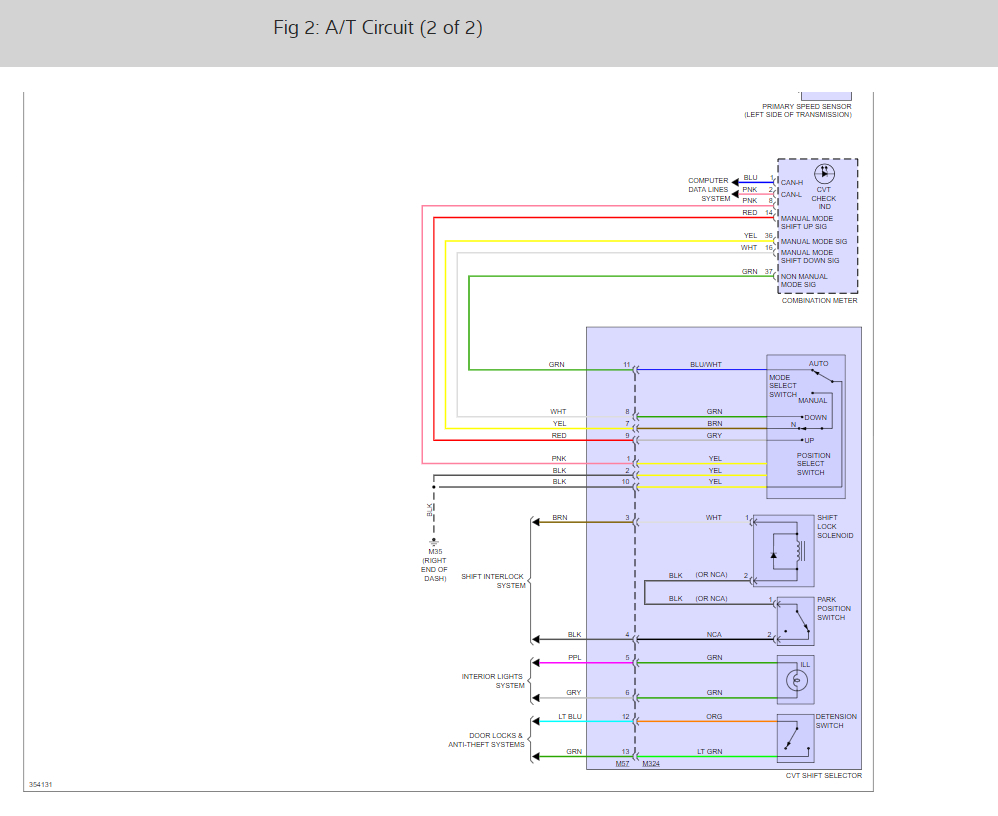Click the detension switch contact symbol

pos(796,738)
